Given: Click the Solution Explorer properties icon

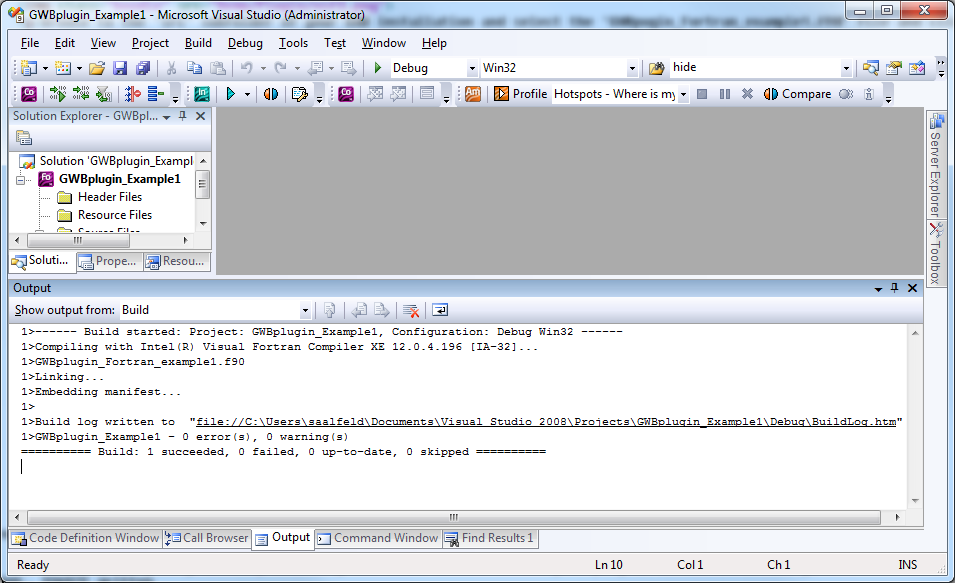Looking at the screenshot, I should tap(24, 138).
